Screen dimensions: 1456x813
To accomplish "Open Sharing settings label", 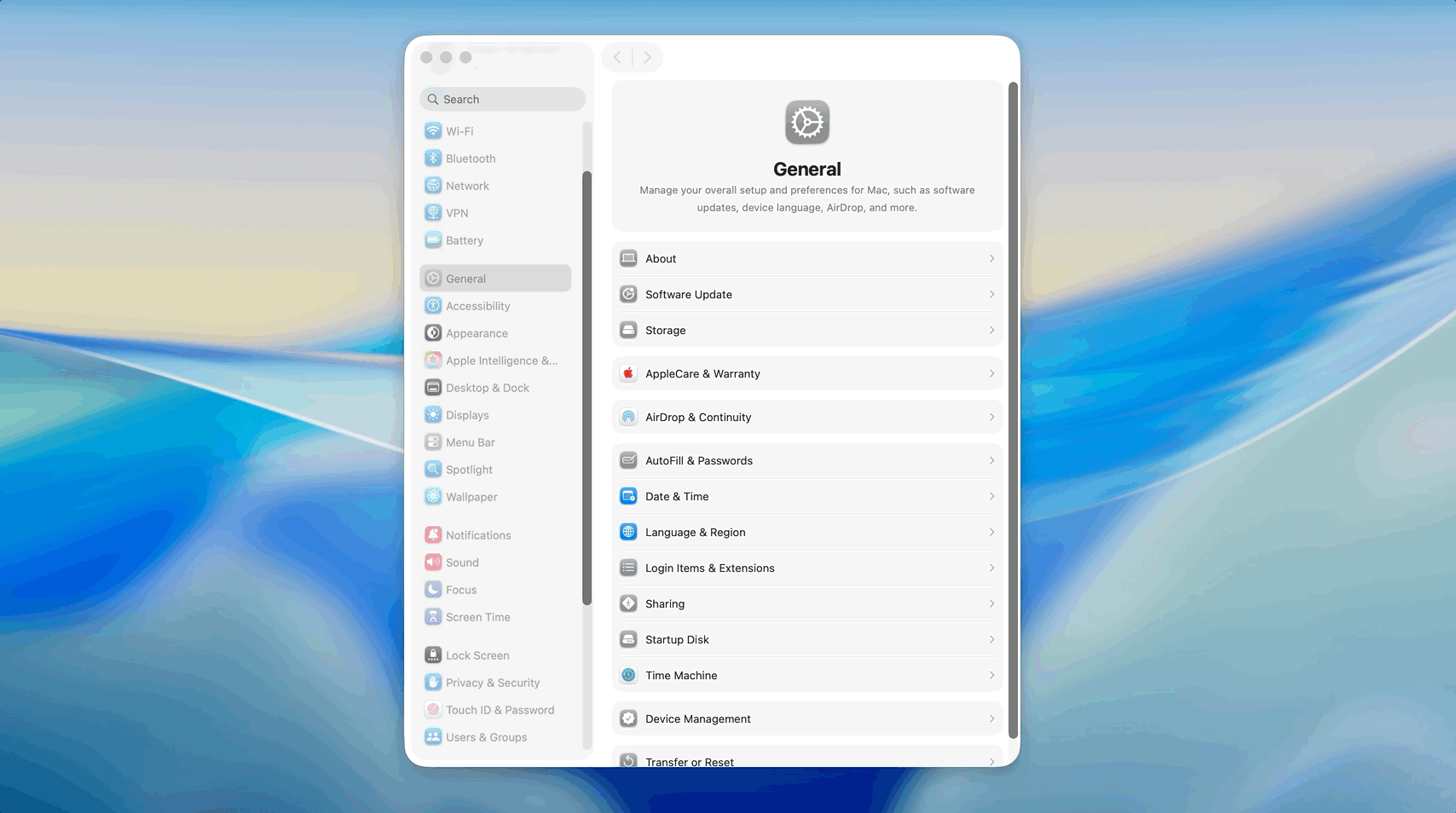I will pyautogui.click(x=665, y=603).
